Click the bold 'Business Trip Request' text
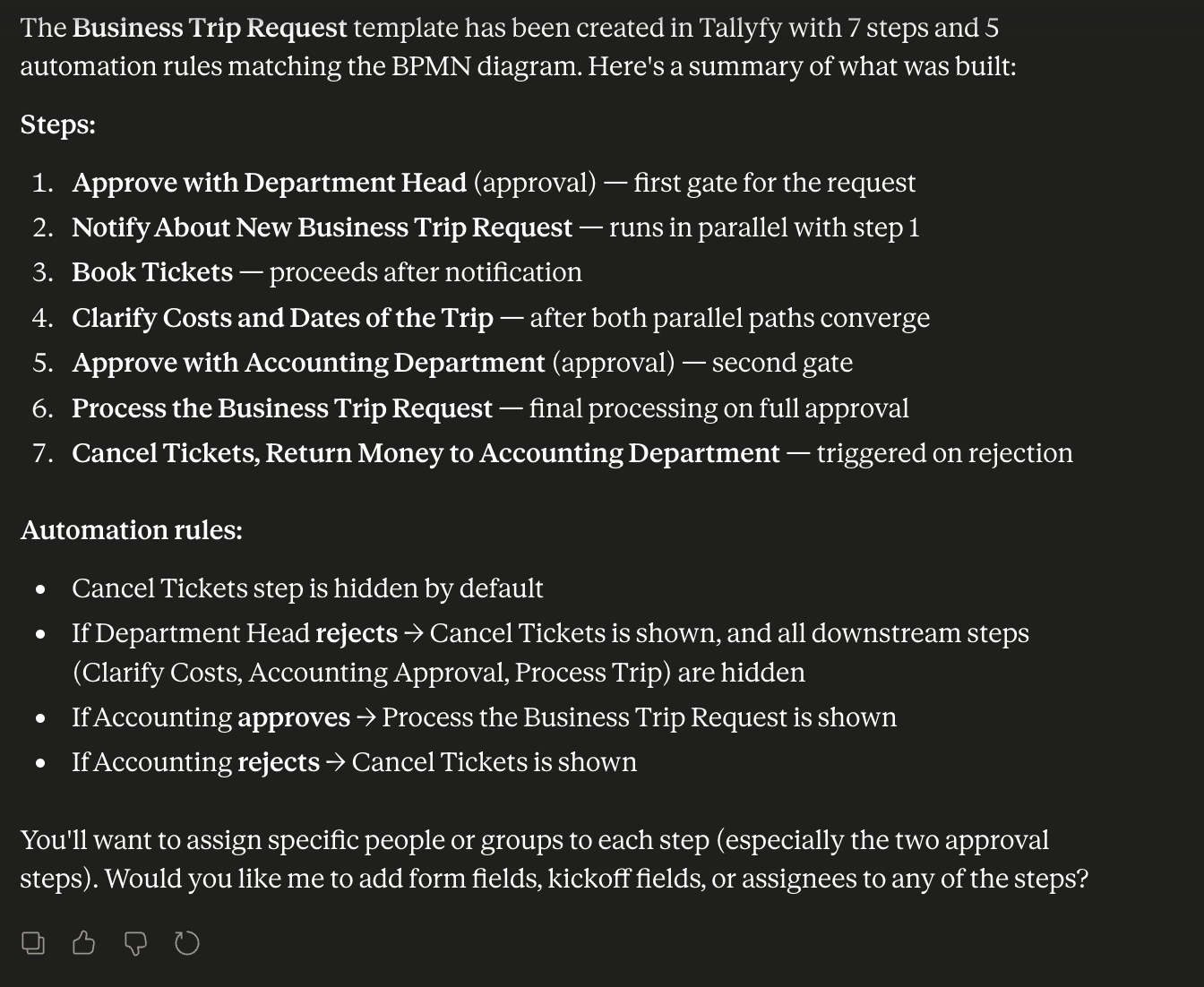1204x987 pixels. (210, 28)
